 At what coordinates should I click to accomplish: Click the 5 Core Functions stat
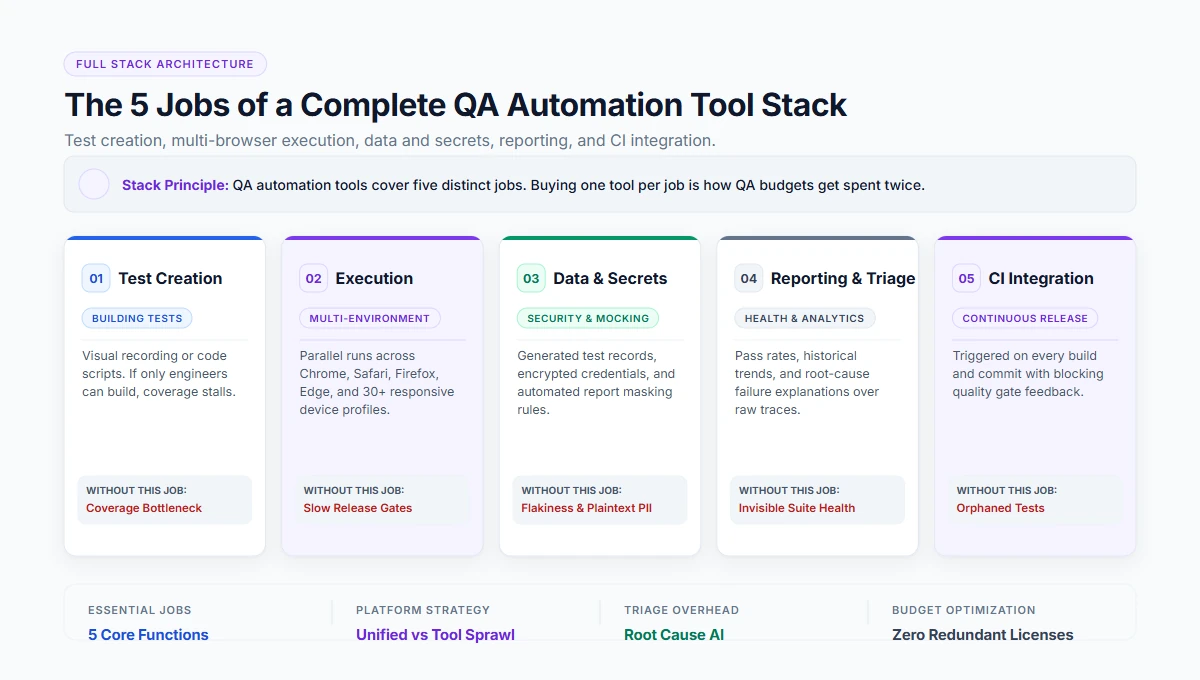coord(148,635)
